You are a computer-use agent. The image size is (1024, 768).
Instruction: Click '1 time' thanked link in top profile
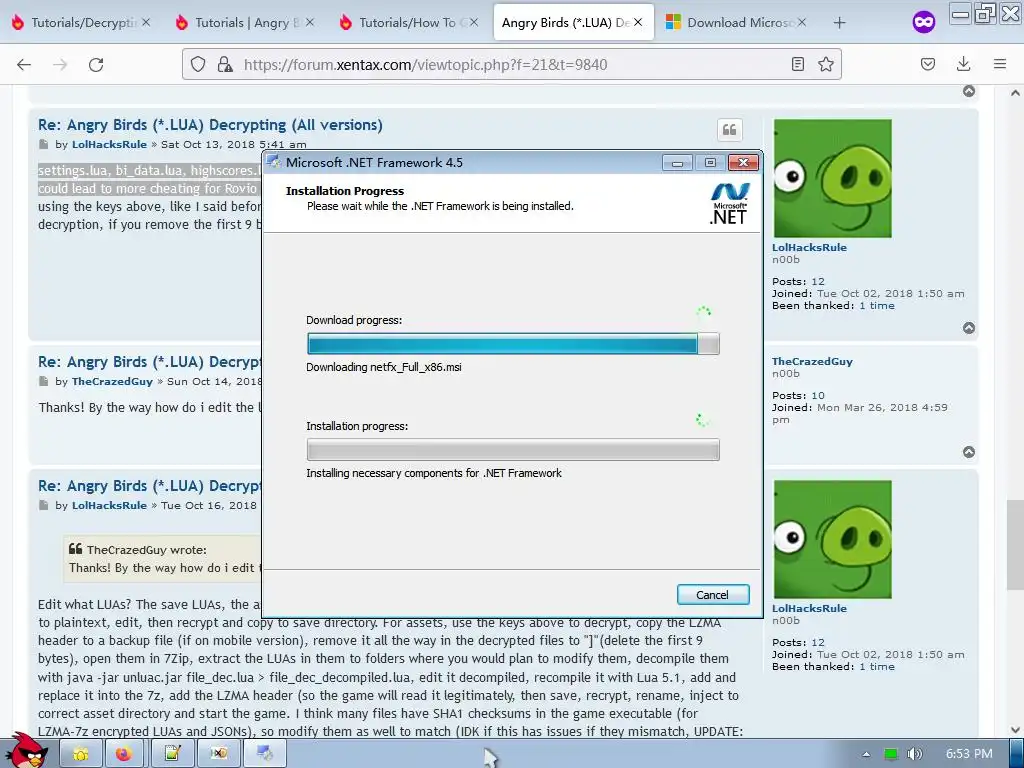[x=876, y=306]
